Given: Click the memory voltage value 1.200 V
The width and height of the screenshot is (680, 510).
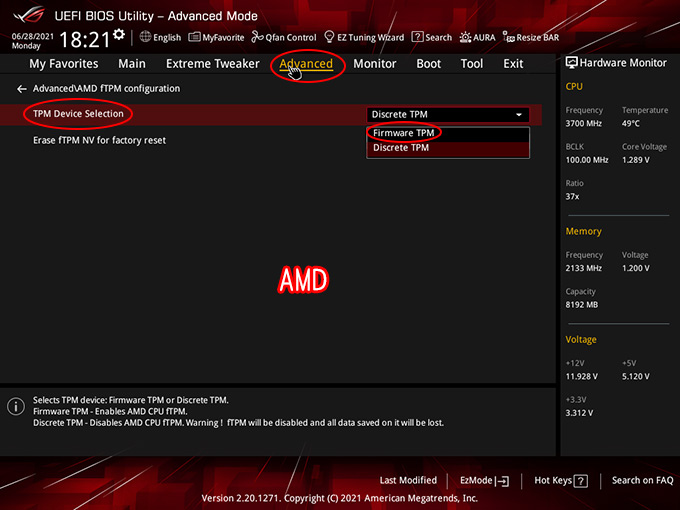Looking at the screenshot, I should 636,268.
